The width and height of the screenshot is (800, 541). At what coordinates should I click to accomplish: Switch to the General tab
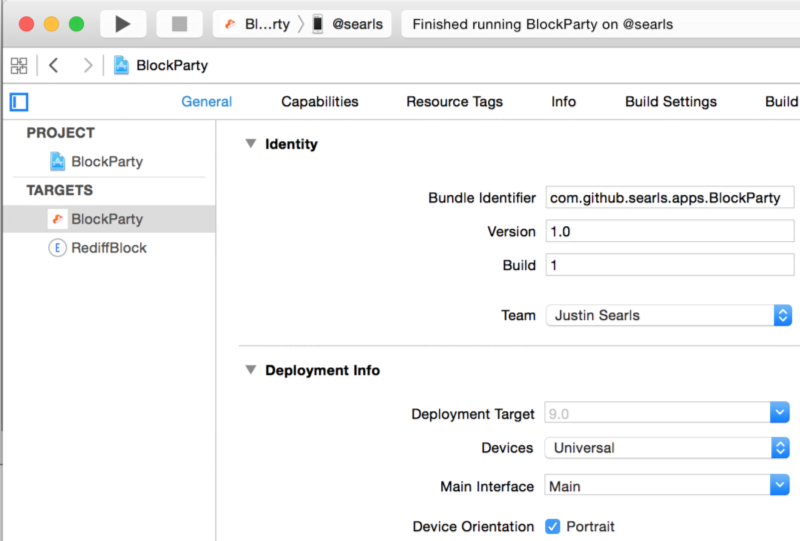point(207,102)
